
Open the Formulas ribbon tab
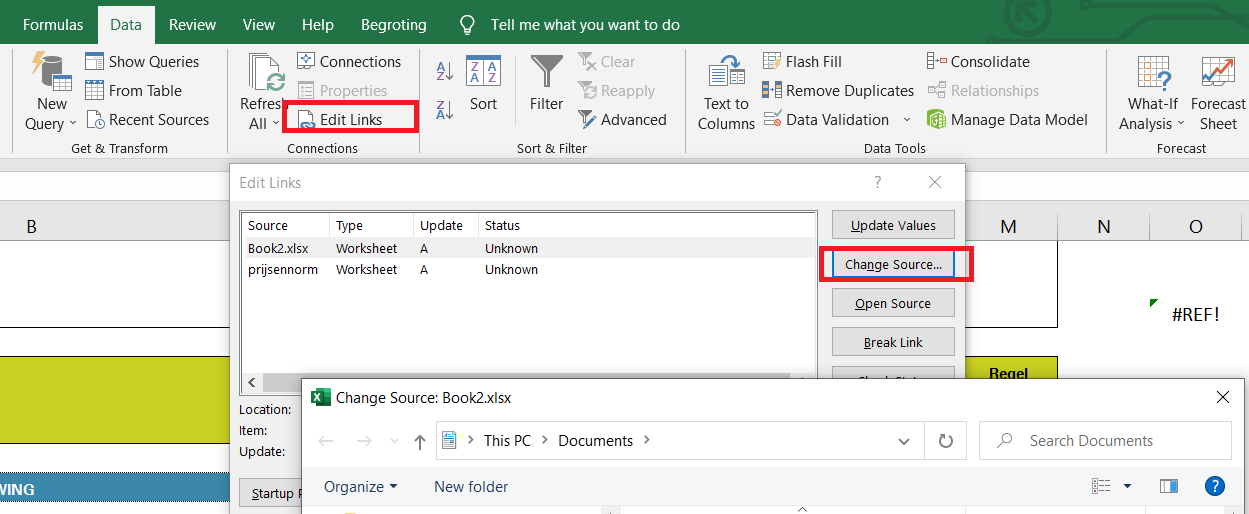(53, 25)
